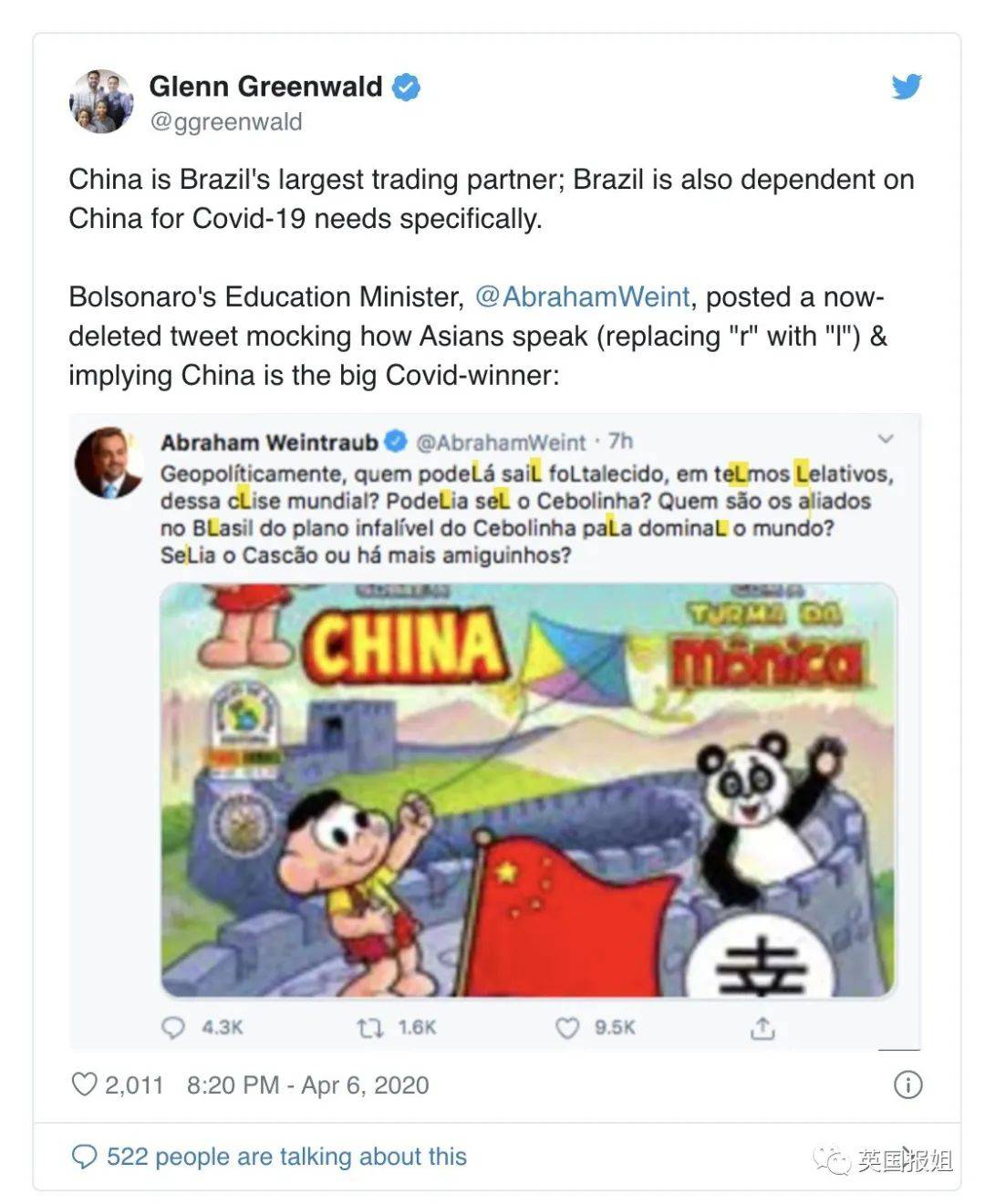Open the @ggreenwald handle
Screen dimensions: 985x1204
[226, 121]
